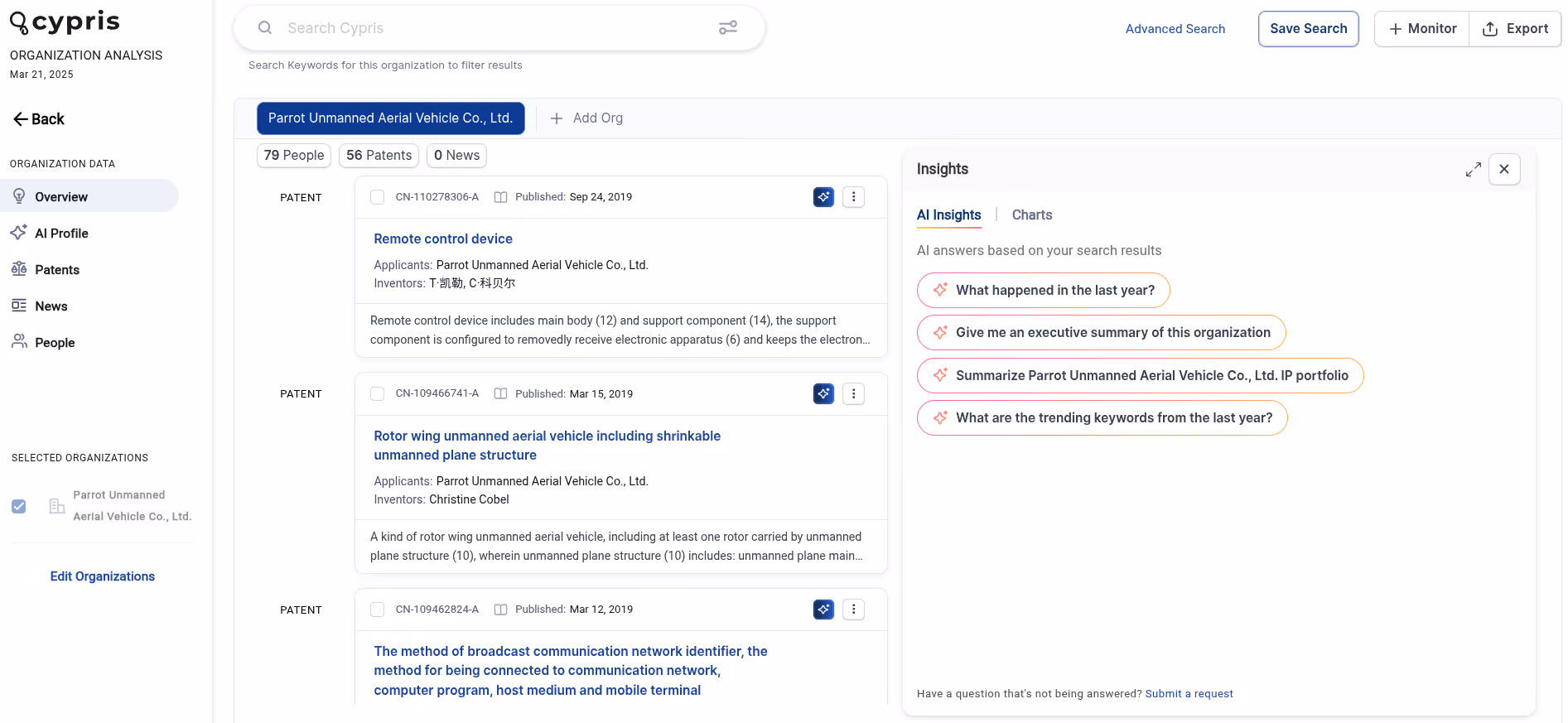Open broadcast communication network identifier patent title
1568x723 pixels.
[x=571, y=671]
